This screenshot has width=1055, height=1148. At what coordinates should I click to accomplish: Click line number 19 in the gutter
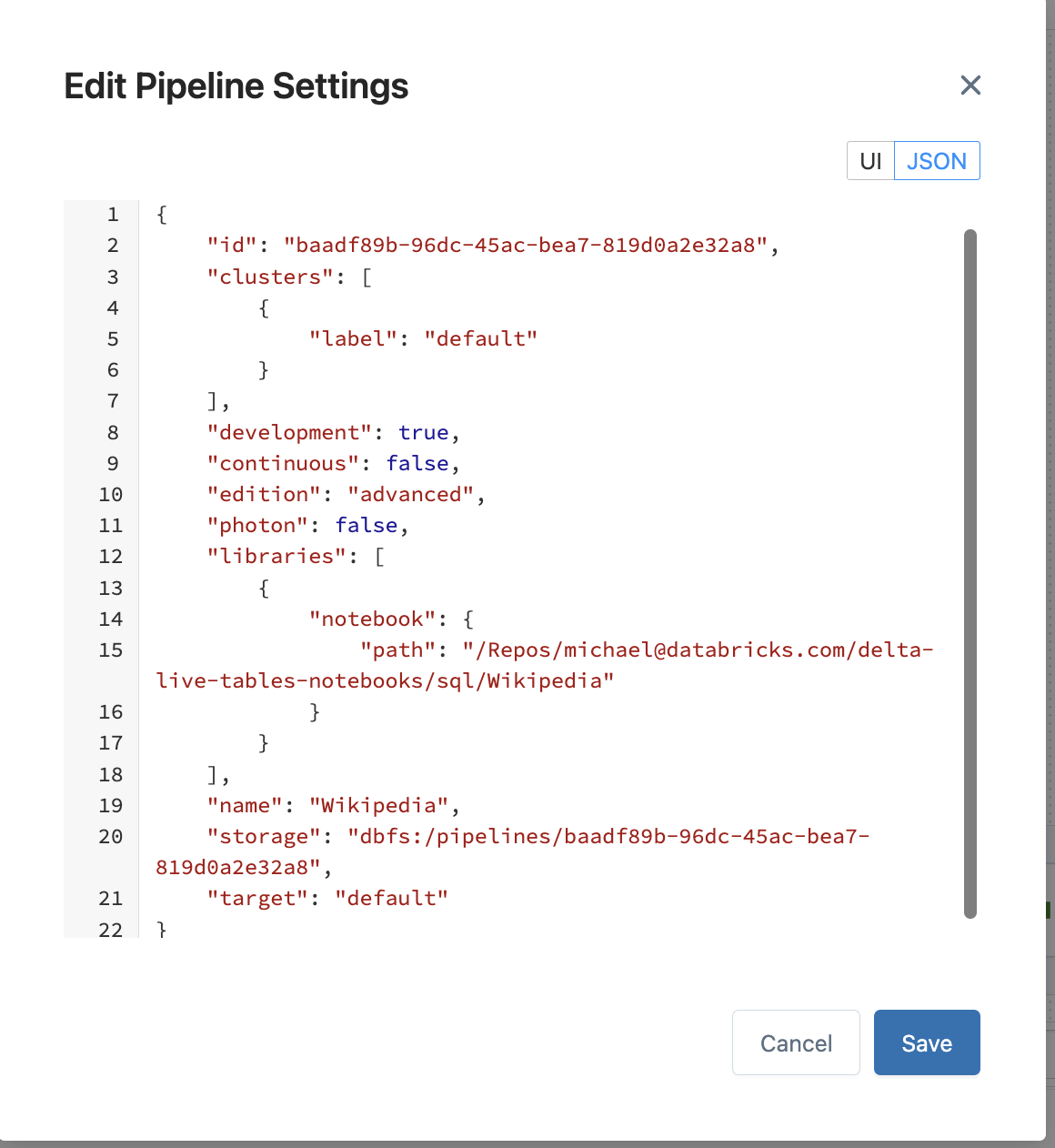coord(110,805)
